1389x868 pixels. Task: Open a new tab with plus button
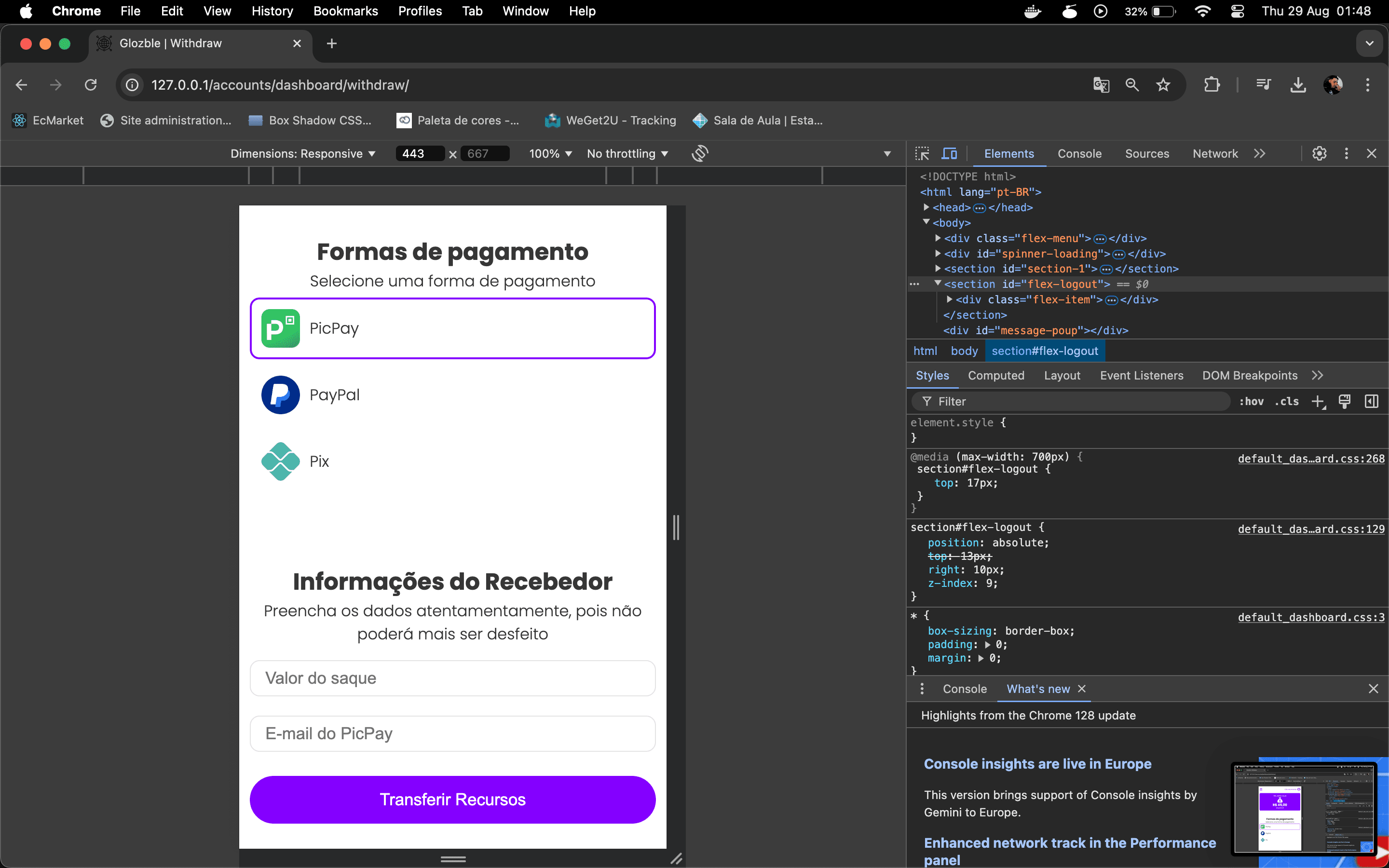pyautogui.click(x=332, y=43)
